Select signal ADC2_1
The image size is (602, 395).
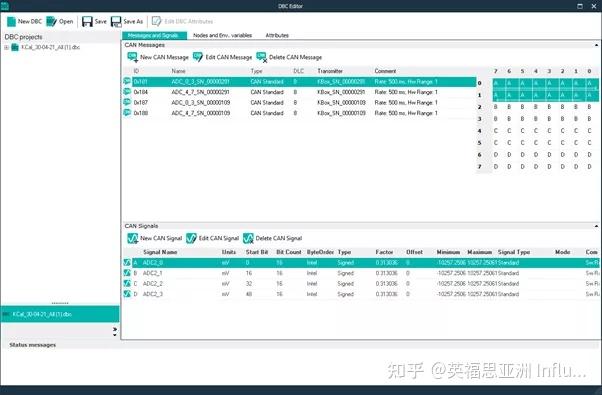point(152,273)
